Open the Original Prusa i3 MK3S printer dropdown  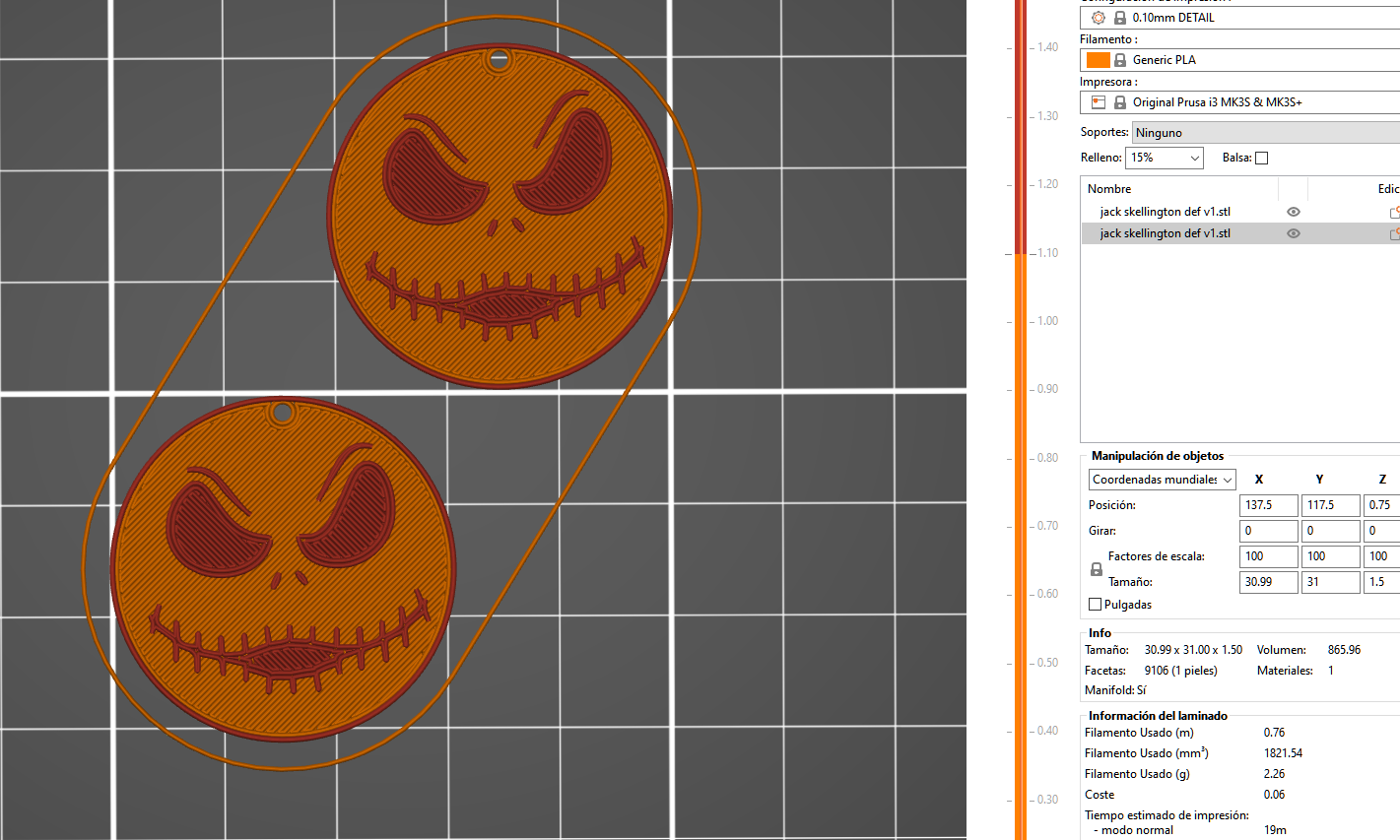point(1240,102)
